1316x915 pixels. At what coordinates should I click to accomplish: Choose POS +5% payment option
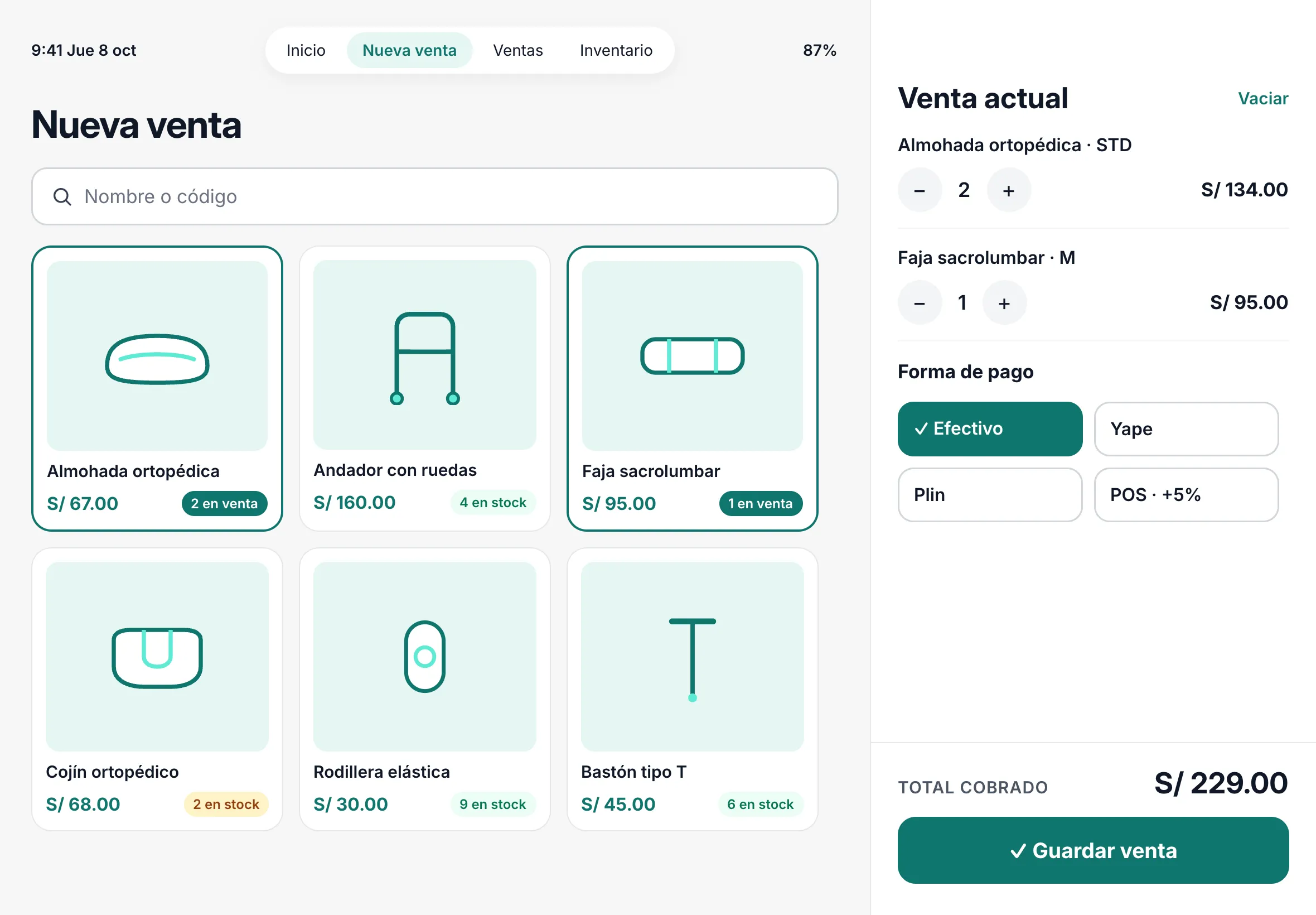[1186, 495]
